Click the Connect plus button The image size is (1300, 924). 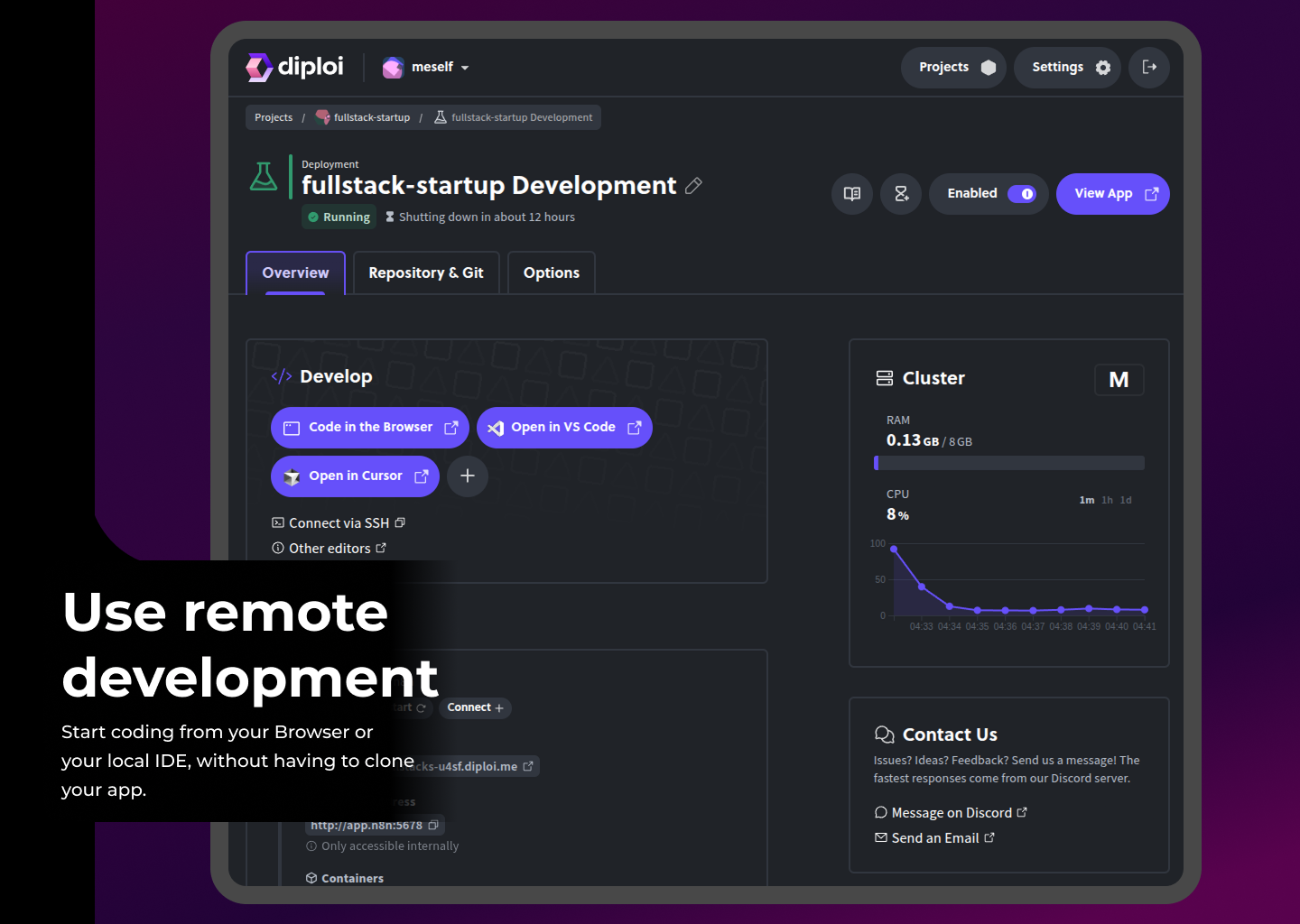(x=475, y=708)
